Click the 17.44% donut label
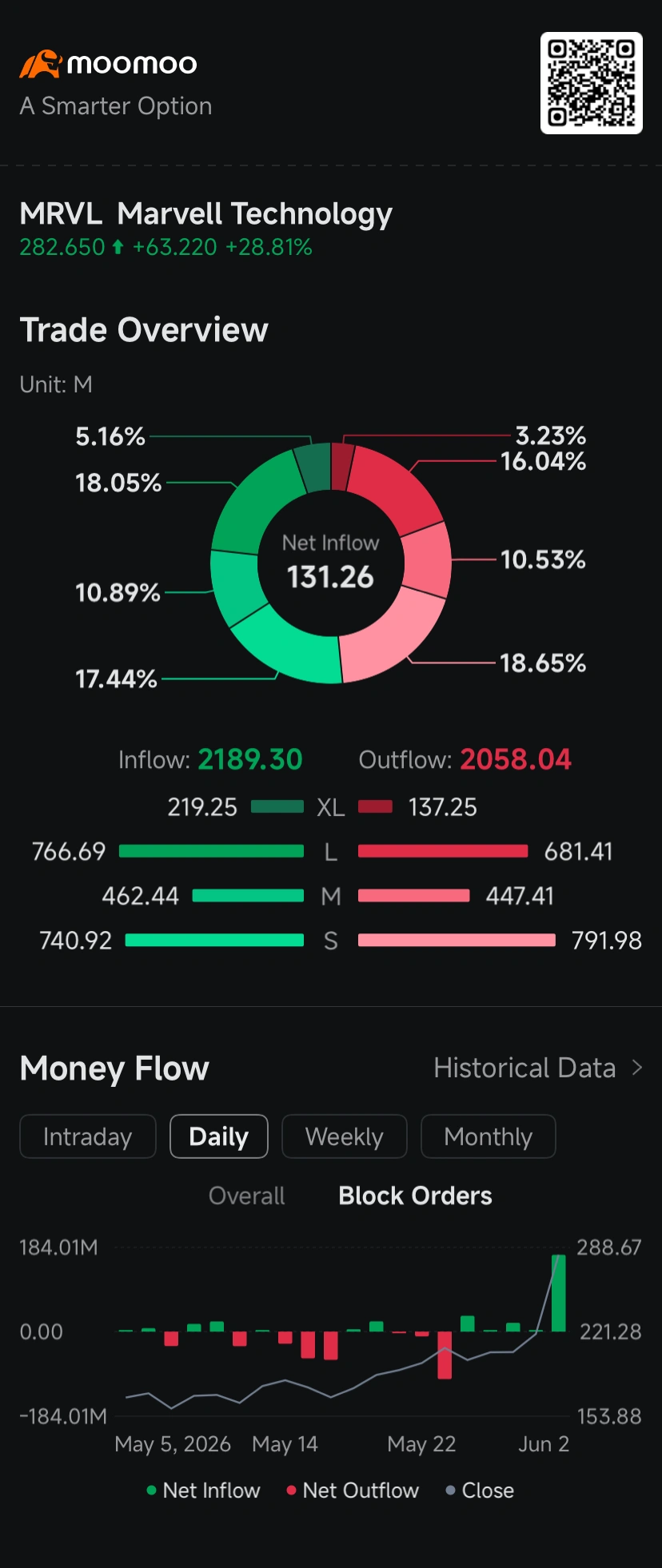Image resolution: width=662 pixels, height=1568 pixels. [x=116, y=679]
